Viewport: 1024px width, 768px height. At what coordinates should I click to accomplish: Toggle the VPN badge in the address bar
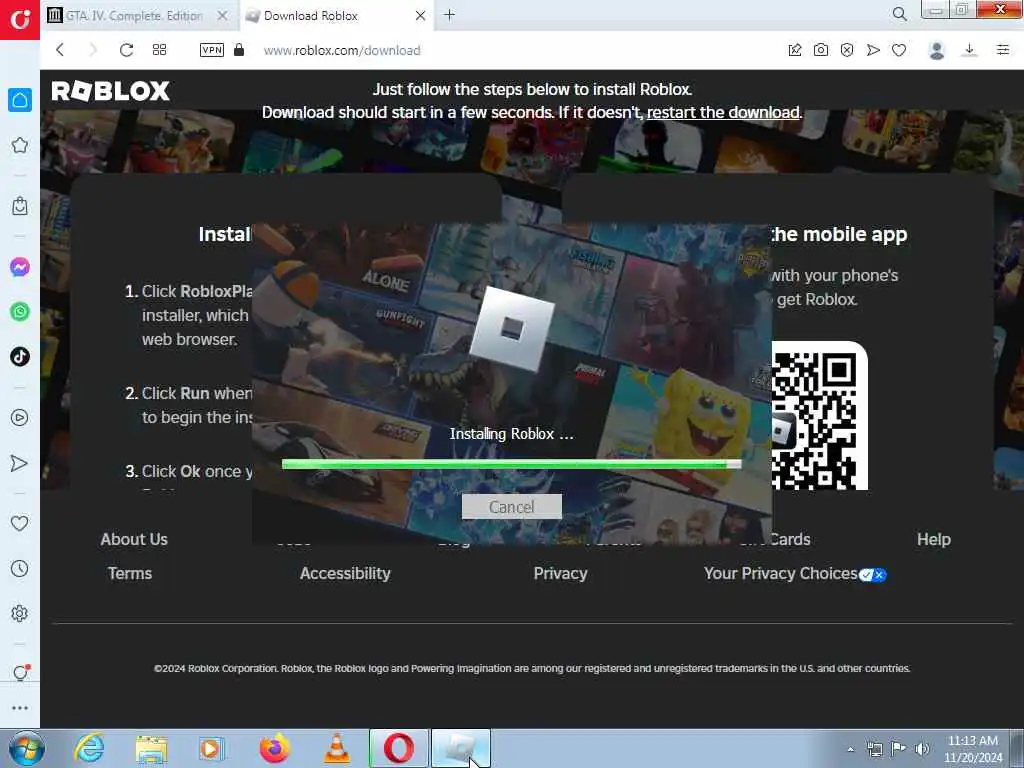pos(212,50)
